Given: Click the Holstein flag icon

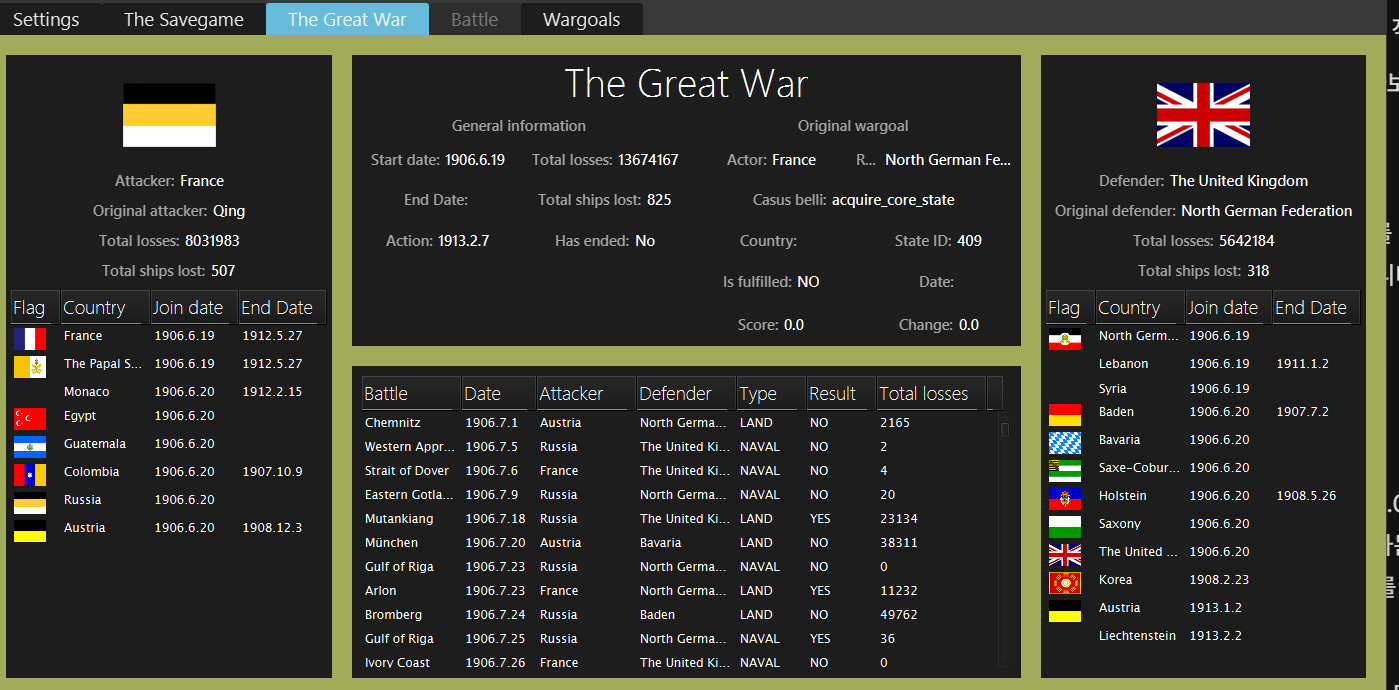Looking at the screenshot, I should click(x=1065, y=499).
